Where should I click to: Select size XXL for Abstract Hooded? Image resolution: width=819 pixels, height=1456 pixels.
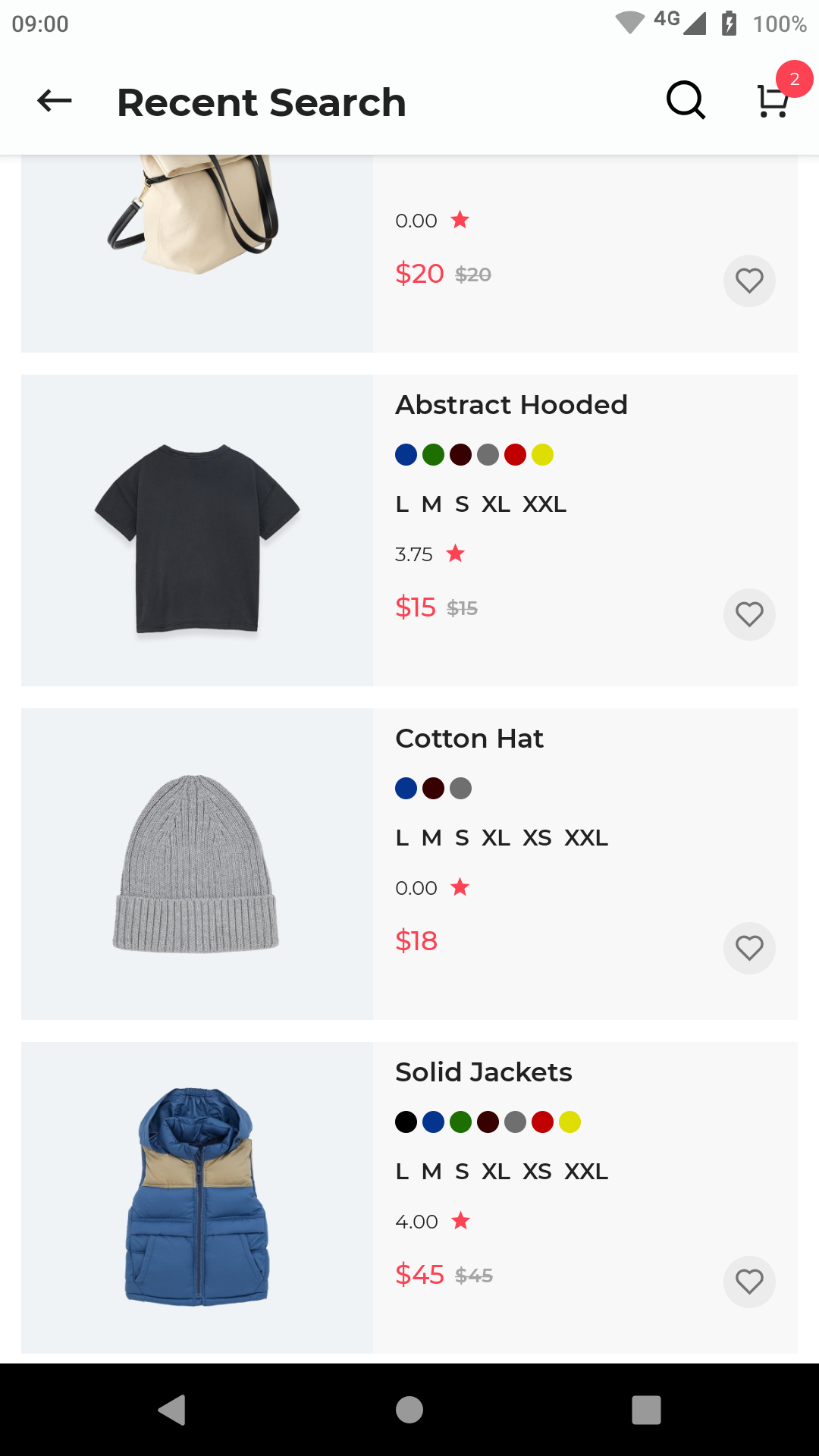click(544, 504)
